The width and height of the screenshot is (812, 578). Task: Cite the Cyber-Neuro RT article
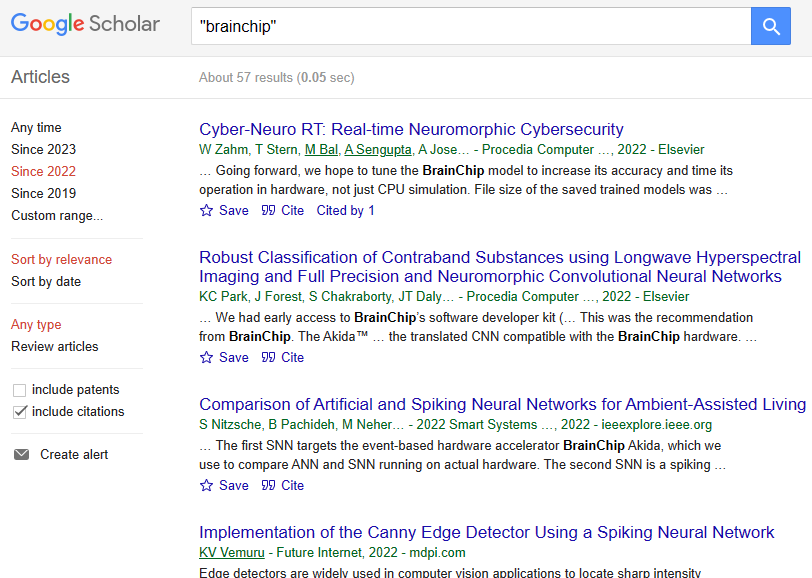(x=282, y=210)
